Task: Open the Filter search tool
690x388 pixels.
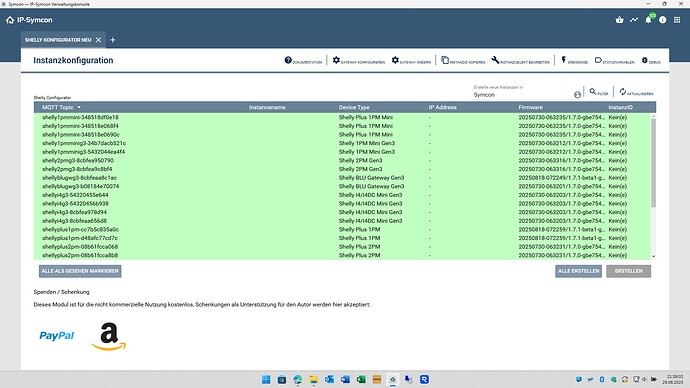Action: point(598,92)
